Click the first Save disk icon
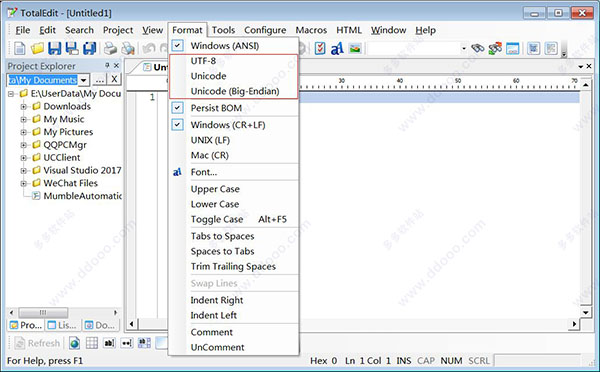This screenshot has width=600, height=372. coord(54,49)
